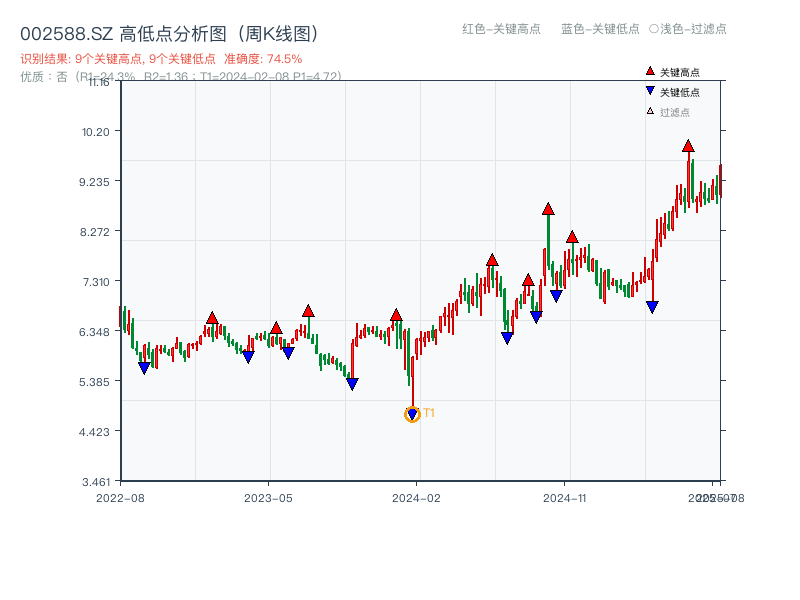Click the orange T1 text label
This screenshot has width=800, height=600.
(429, 413)
